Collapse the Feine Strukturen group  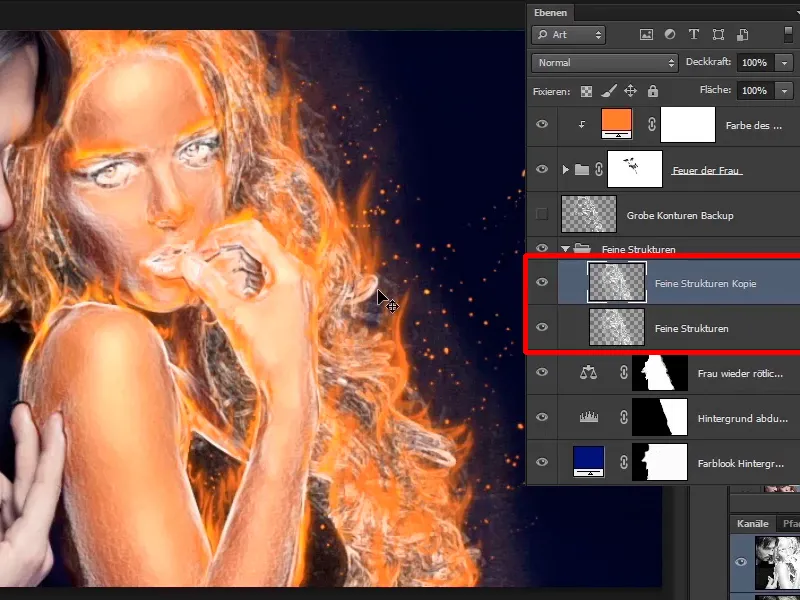click(565, 249)
